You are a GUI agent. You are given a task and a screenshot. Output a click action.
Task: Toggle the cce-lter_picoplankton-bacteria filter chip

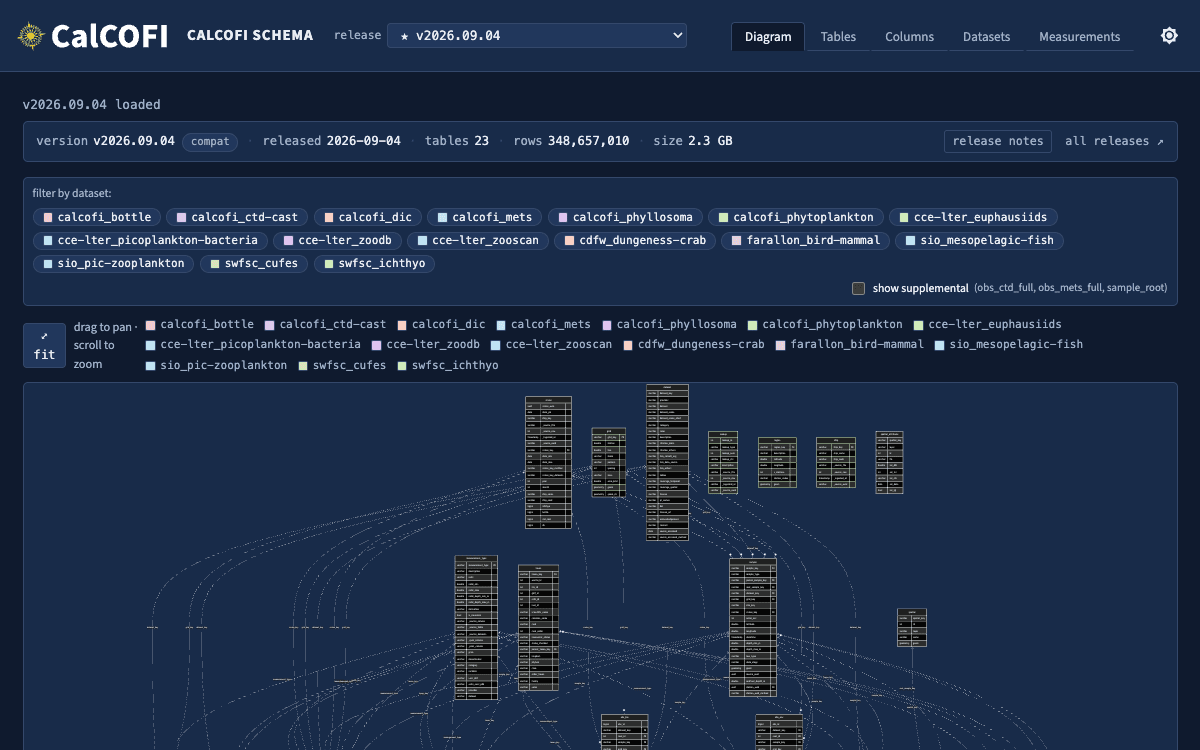[x=150, y=240]
